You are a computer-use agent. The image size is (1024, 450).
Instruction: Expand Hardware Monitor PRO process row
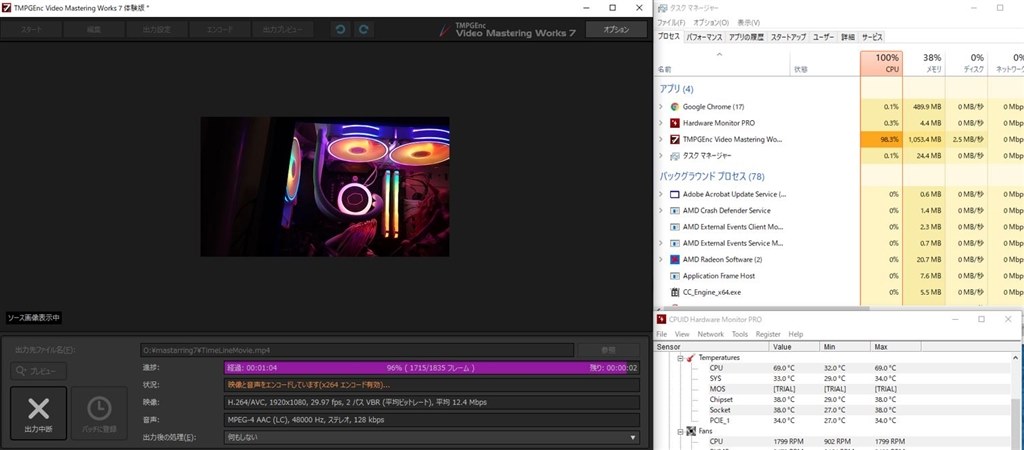click(660, 123)
